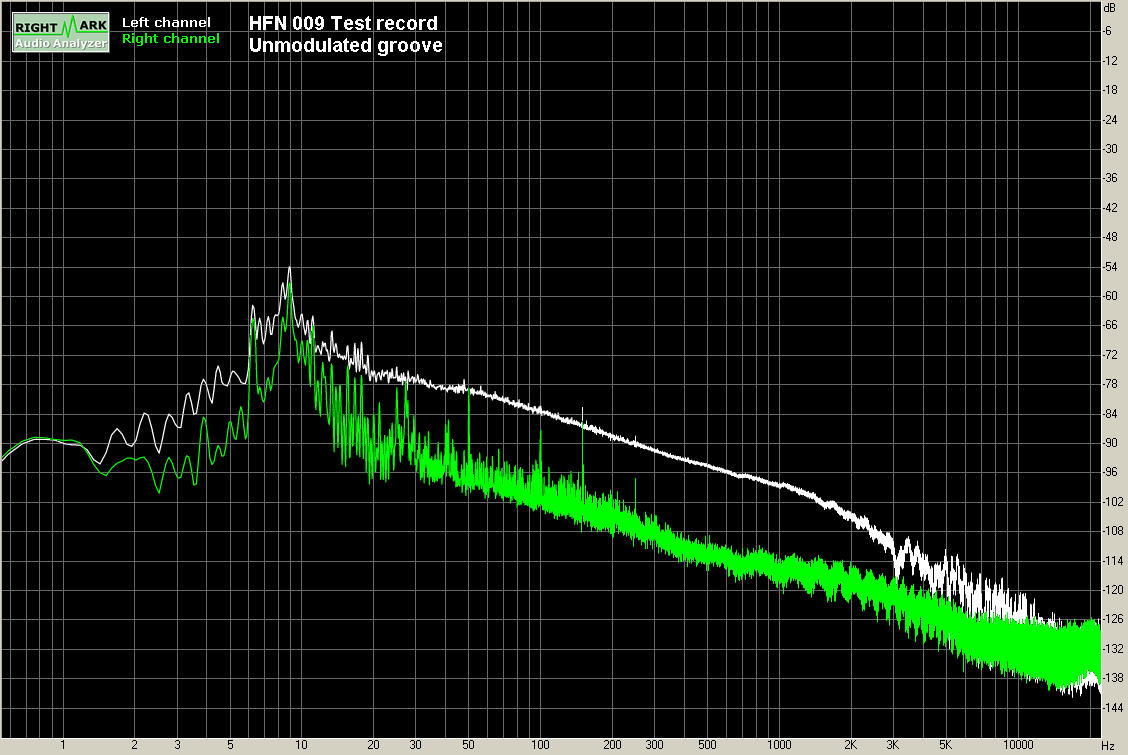Select the 'Right channel' legend label
The width and height of the screenshot is (1128, 755).
point(170,39)
